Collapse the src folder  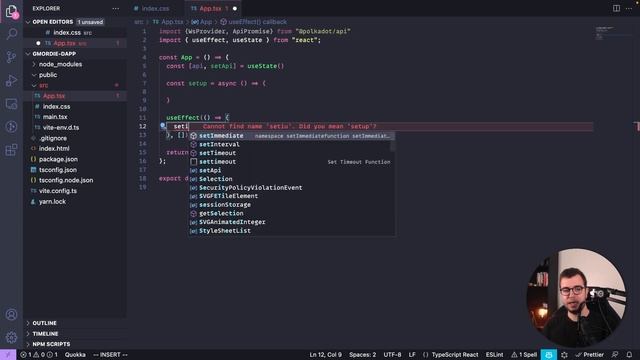pyautogui.click(x=43, y=86)
